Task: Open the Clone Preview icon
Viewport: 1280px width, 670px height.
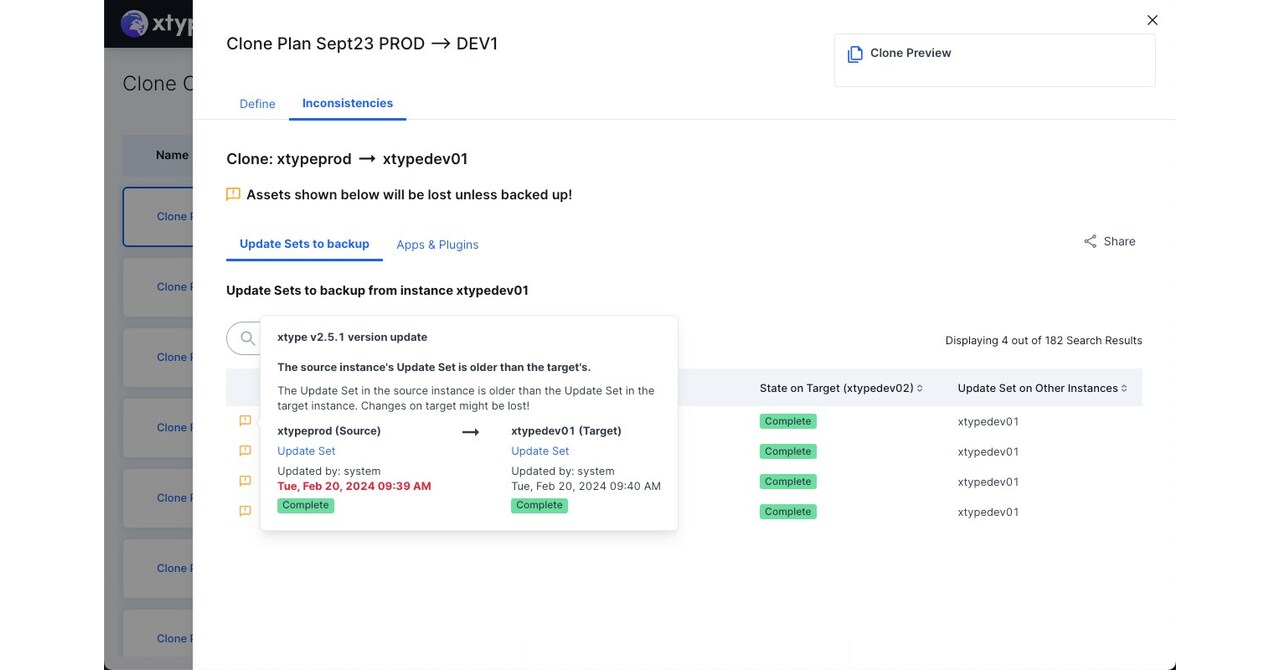Action: [856, 53]
